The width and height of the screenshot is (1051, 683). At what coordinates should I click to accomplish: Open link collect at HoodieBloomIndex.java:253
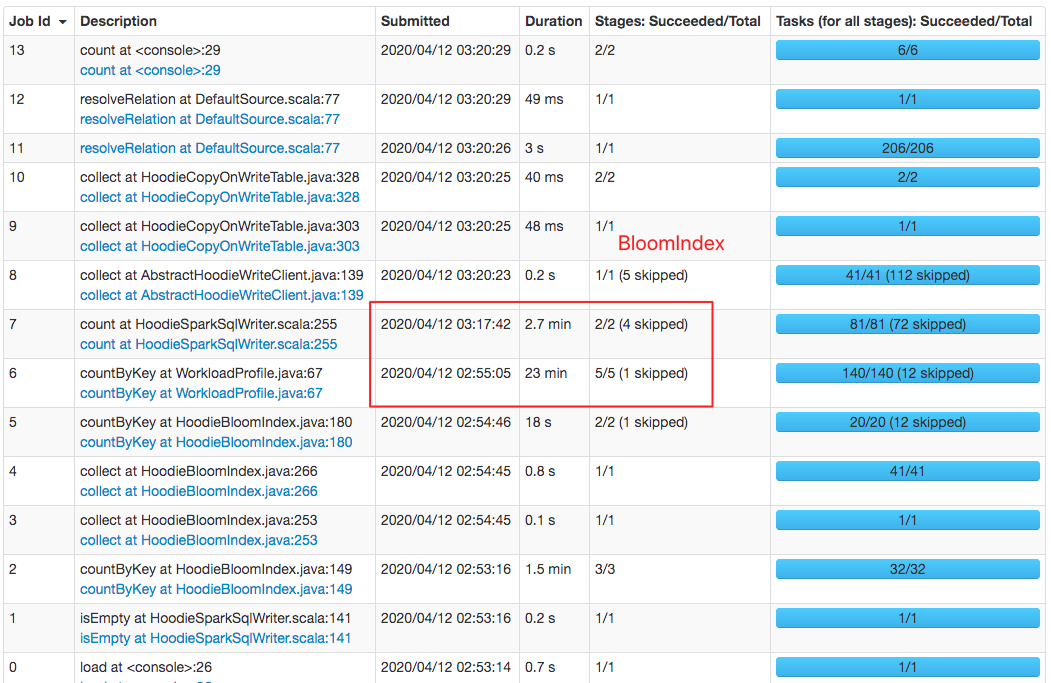click(198, 540)
